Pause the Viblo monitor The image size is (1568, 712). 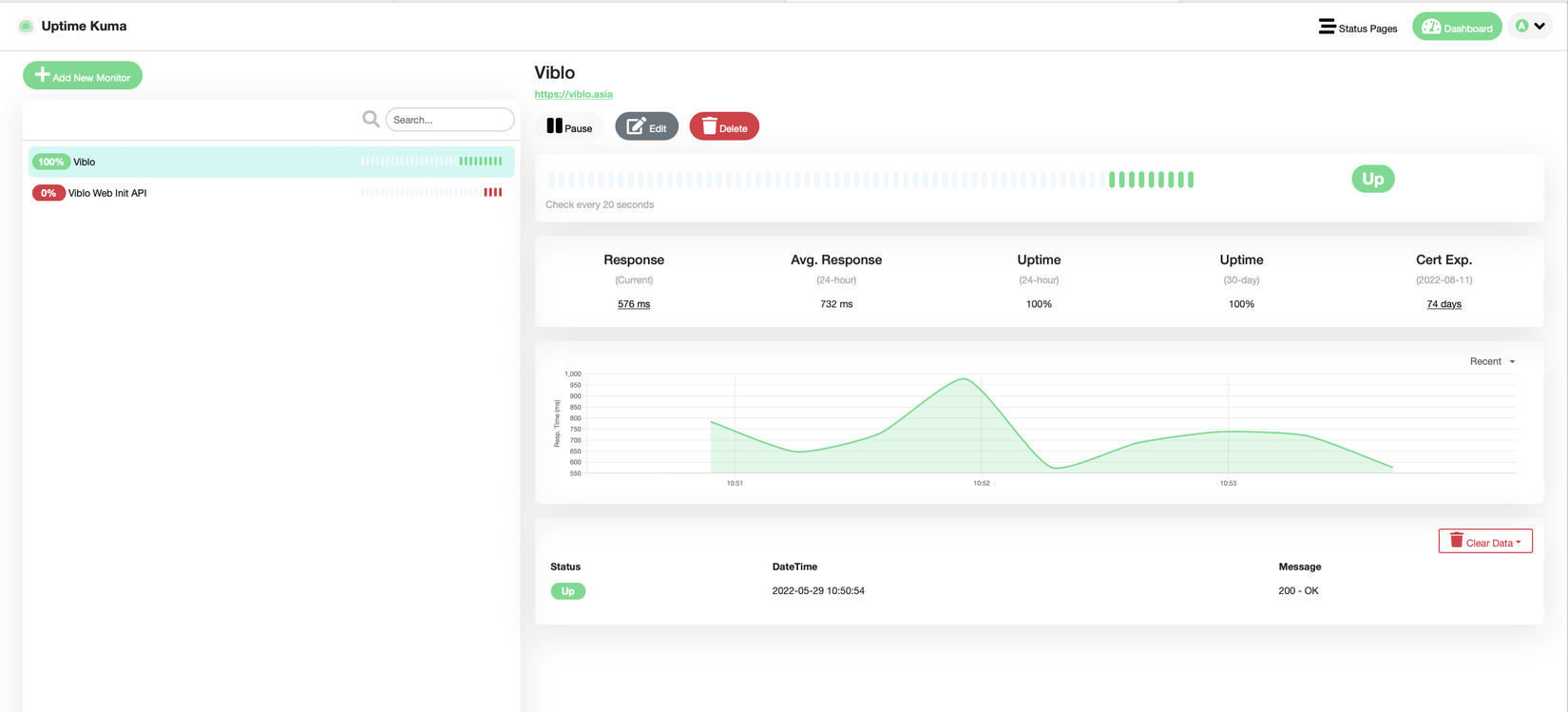pyautogui.click(x=569, y=126)
